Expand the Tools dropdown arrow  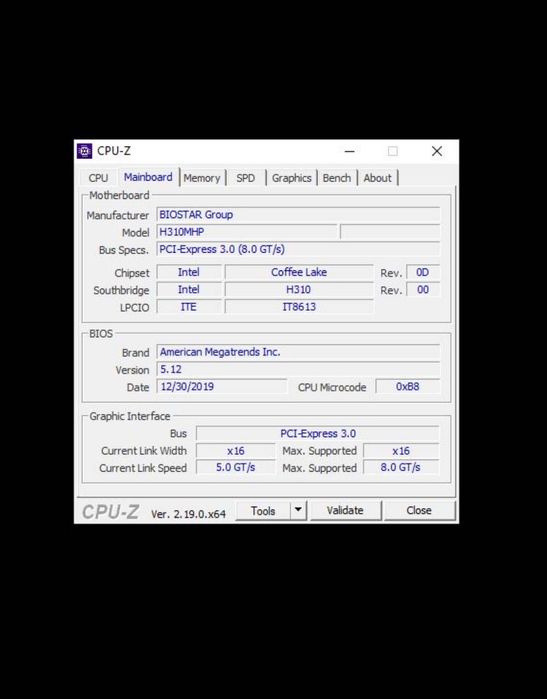(x=298, y=511)
